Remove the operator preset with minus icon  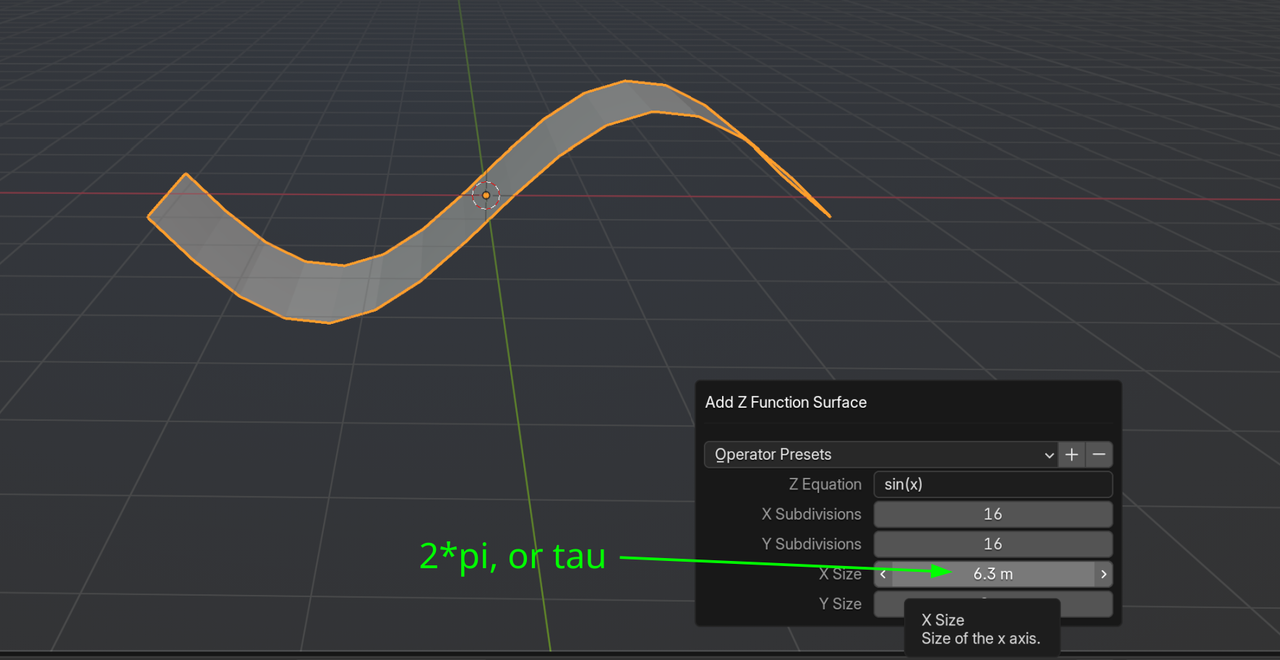[x=1099, y=454]
